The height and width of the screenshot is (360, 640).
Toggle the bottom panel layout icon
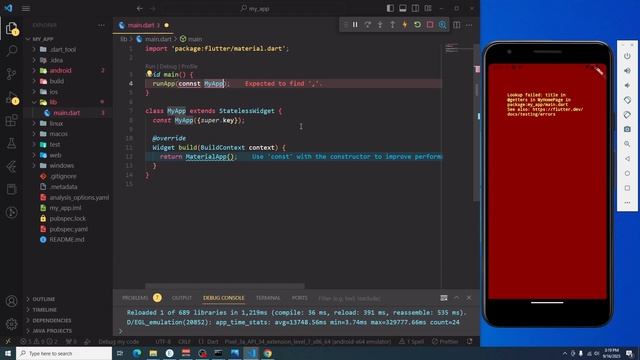403,8
